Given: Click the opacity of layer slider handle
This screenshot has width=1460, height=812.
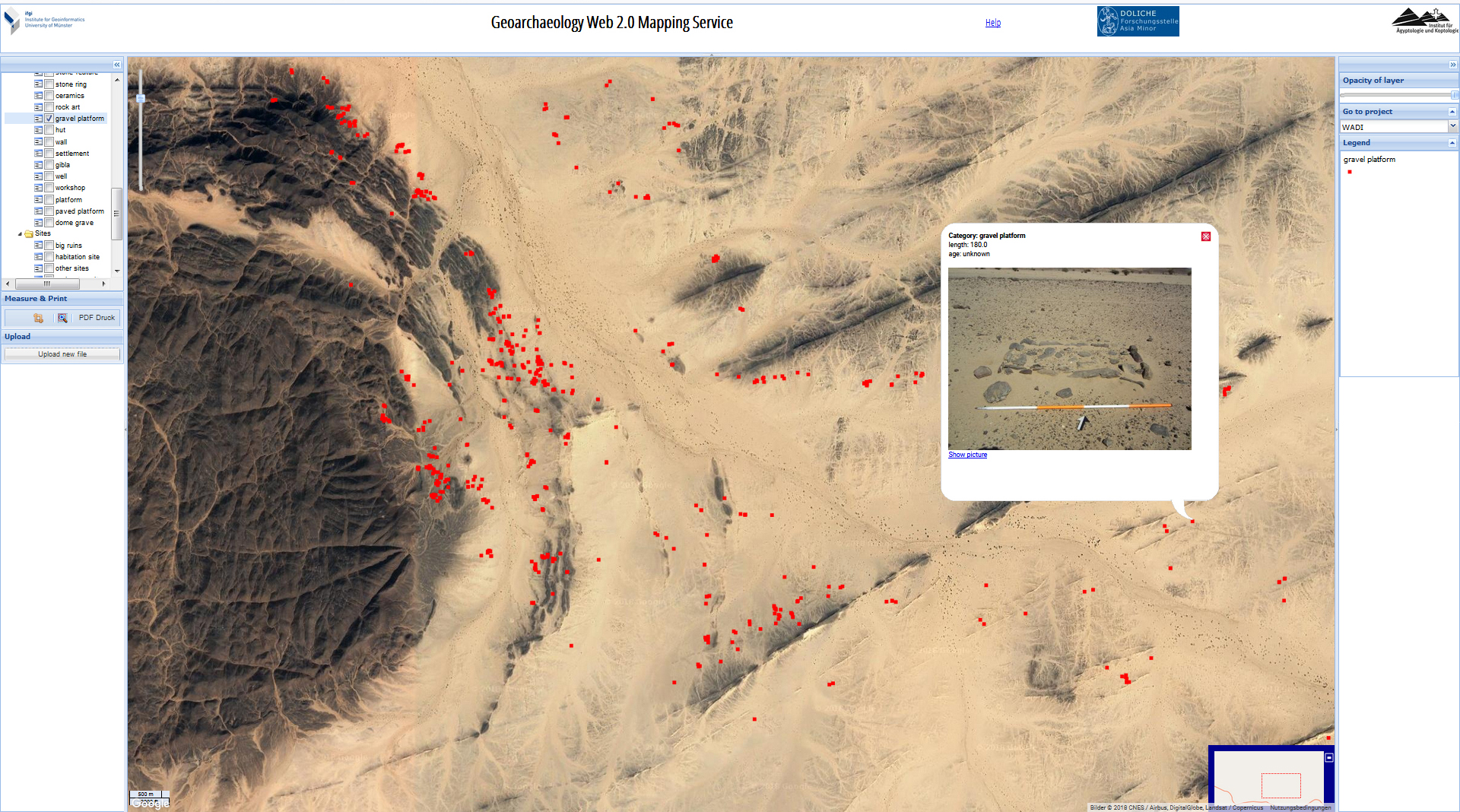Looking at the screenshot, I should [x=1454, y=95].
